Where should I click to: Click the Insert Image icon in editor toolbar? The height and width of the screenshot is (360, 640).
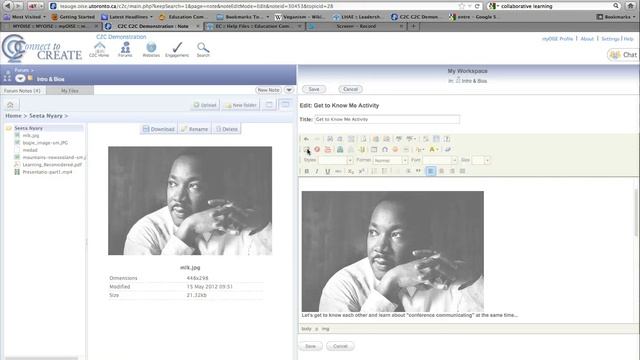coord(307,150)
